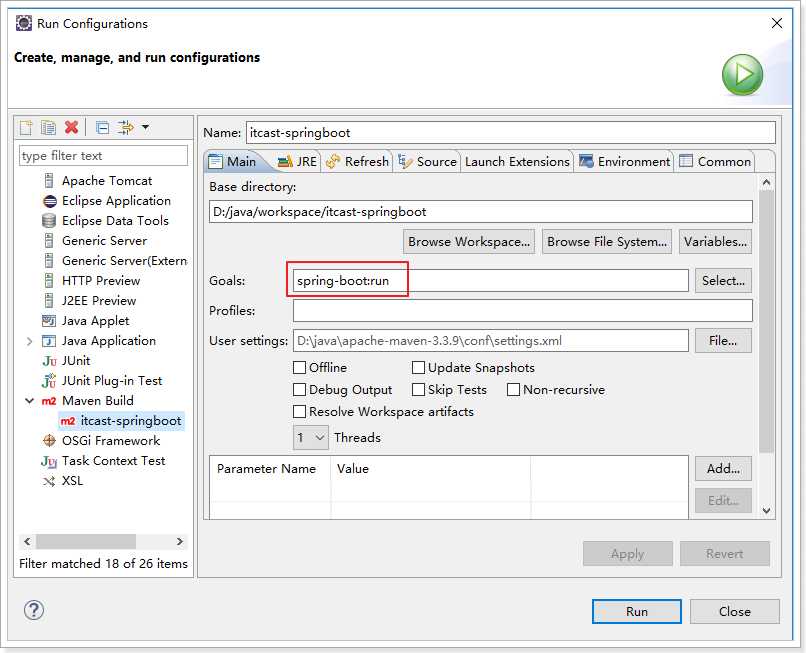Enable the Non-recursive checkbox
Screen dimensions: 806x653
[513, 390]
